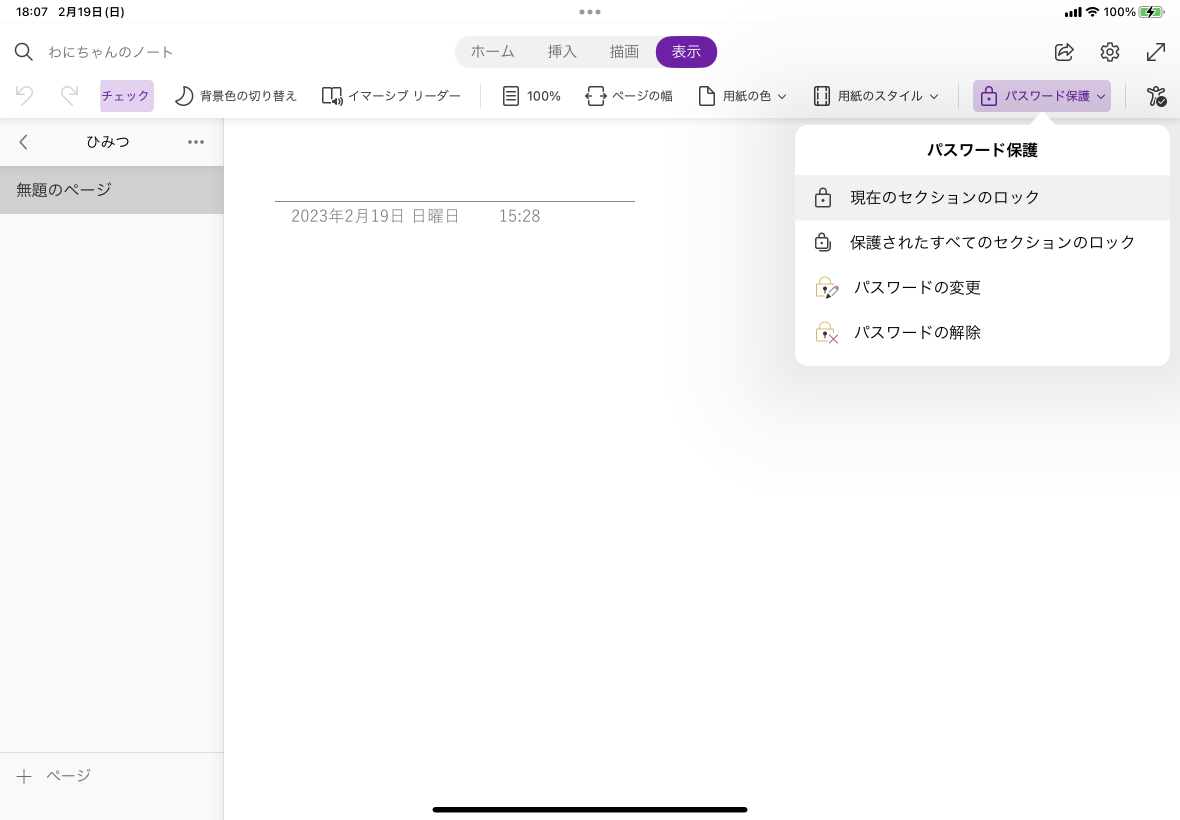
Task: Tap the Wi-Fi status icon
Action: point(1092,12)
